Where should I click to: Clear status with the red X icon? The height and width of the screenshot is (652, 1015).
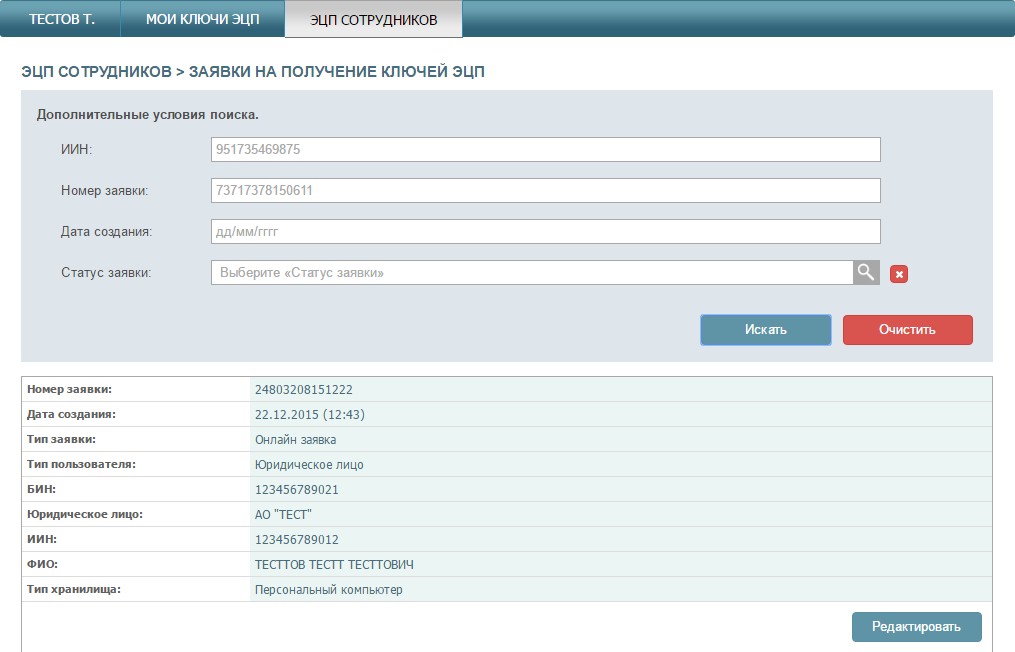click(x=898, y=274)
